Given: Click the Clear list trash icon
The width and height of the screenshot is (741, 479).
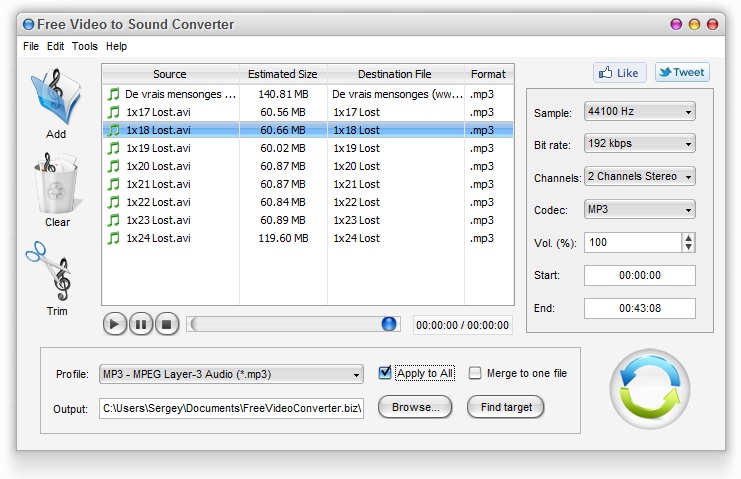Looking at the screenshot, I should [x=57, y=183].
